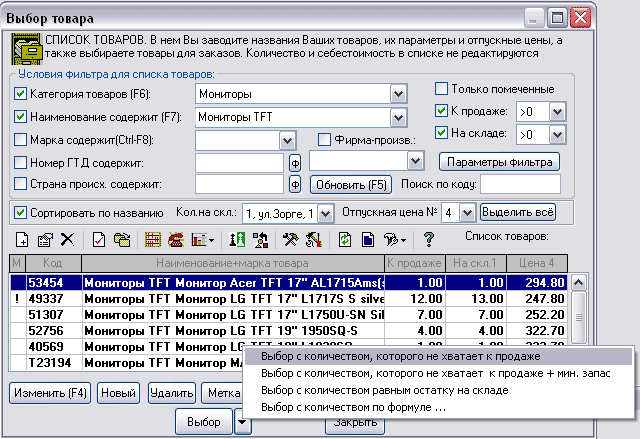Enable Номер ГТД содержит checkbox
The image size is (640, 439).
click(20, 162)
